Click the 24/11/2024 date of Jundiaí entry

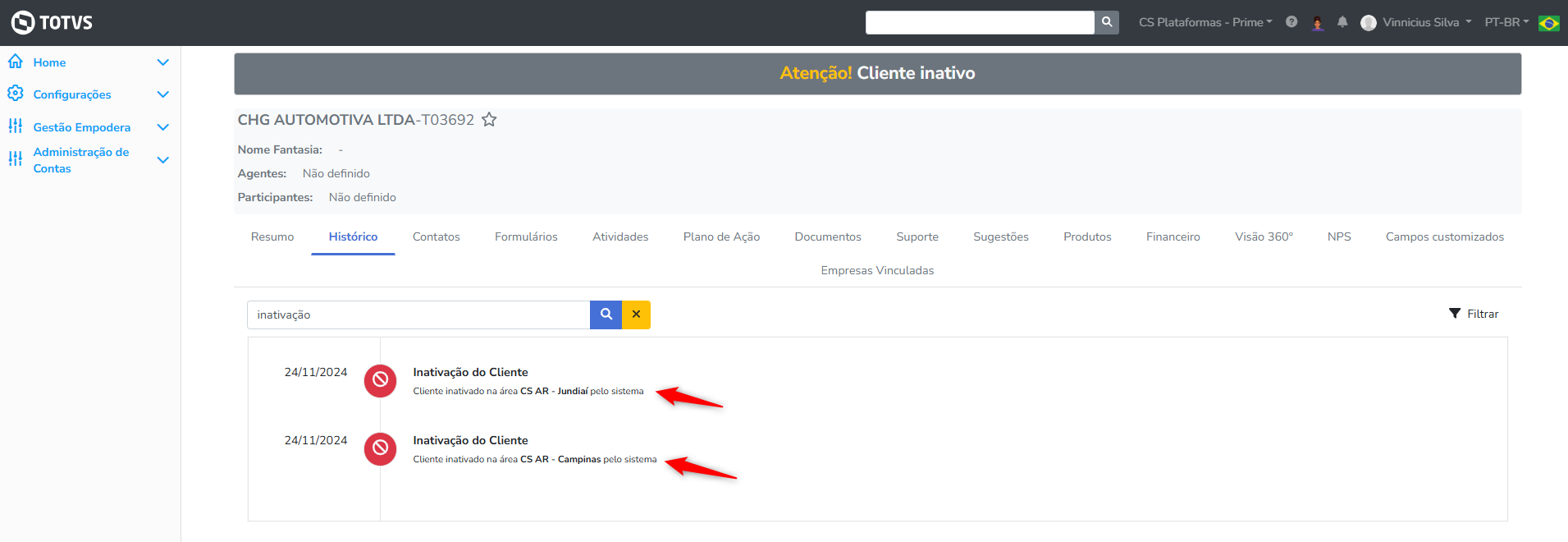click(316, 372)
